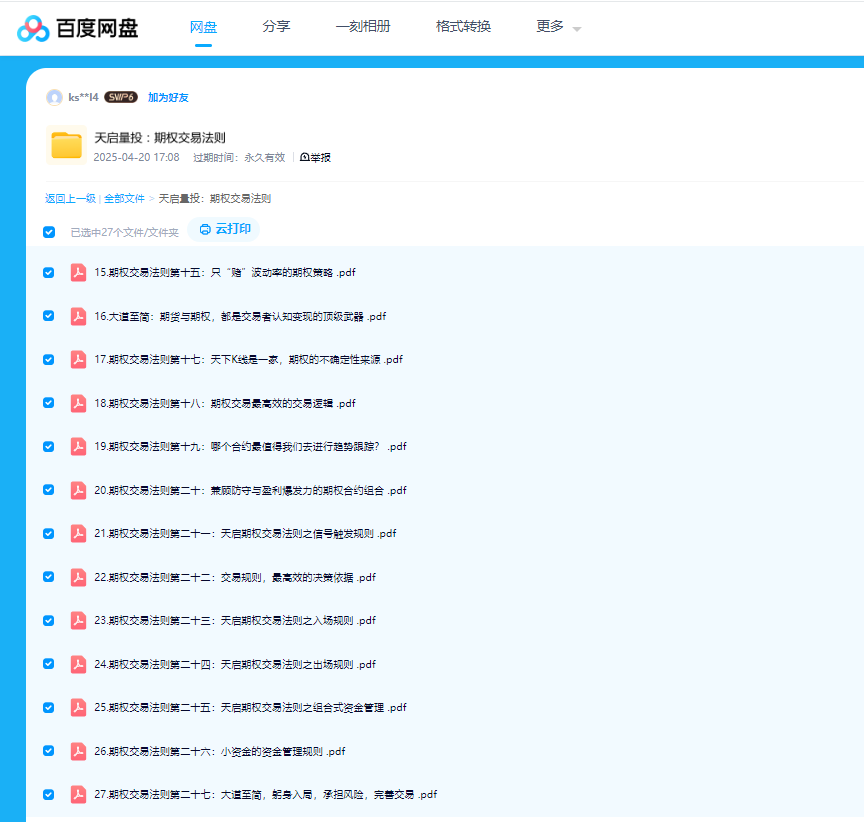Uncheck file 16 大道至简 checkbox
This screenshot has width=864, height=822.
tap(49, 316)
